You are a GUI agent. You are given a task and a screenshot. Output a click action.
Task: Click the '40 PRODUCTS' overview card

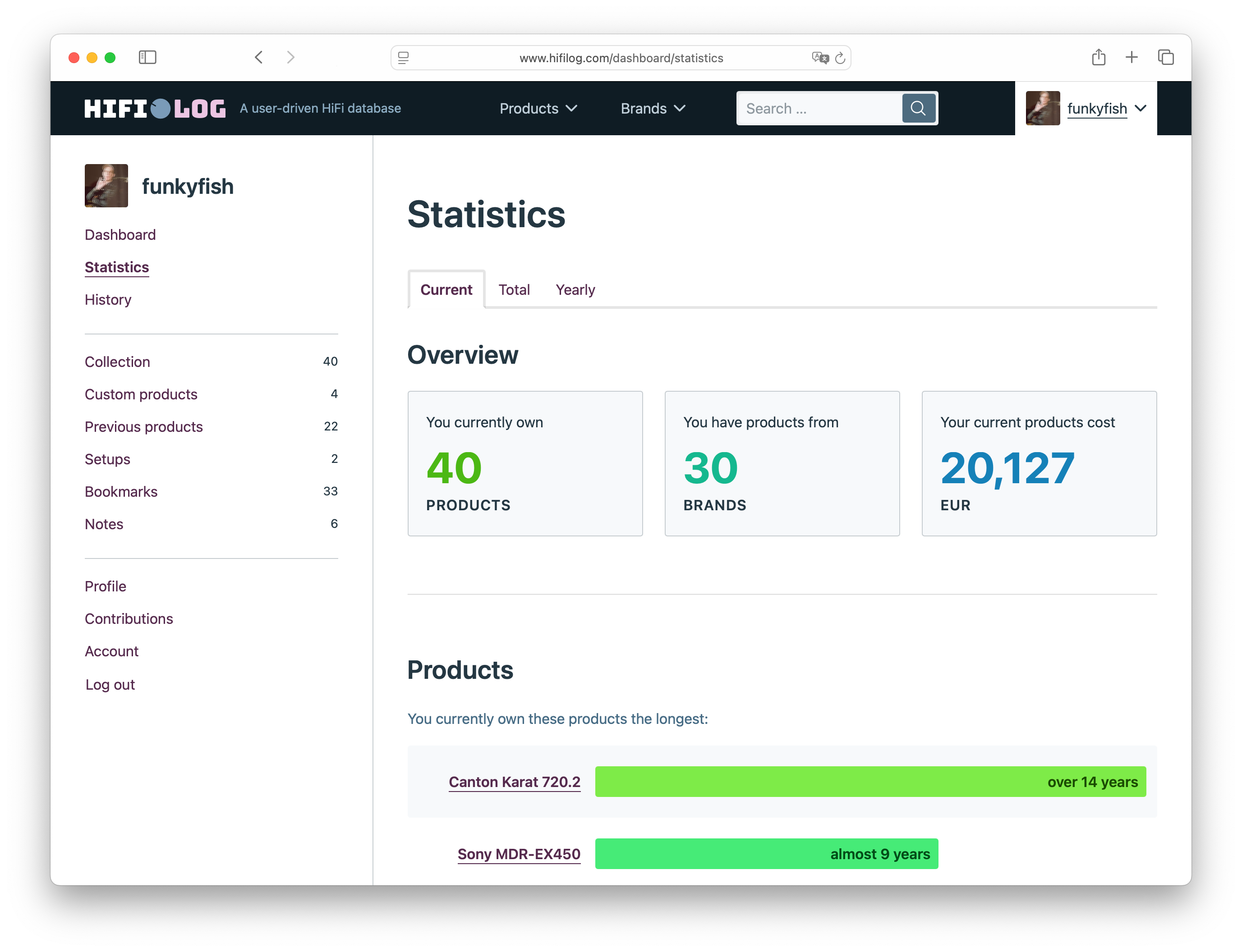tap(525, 463)
